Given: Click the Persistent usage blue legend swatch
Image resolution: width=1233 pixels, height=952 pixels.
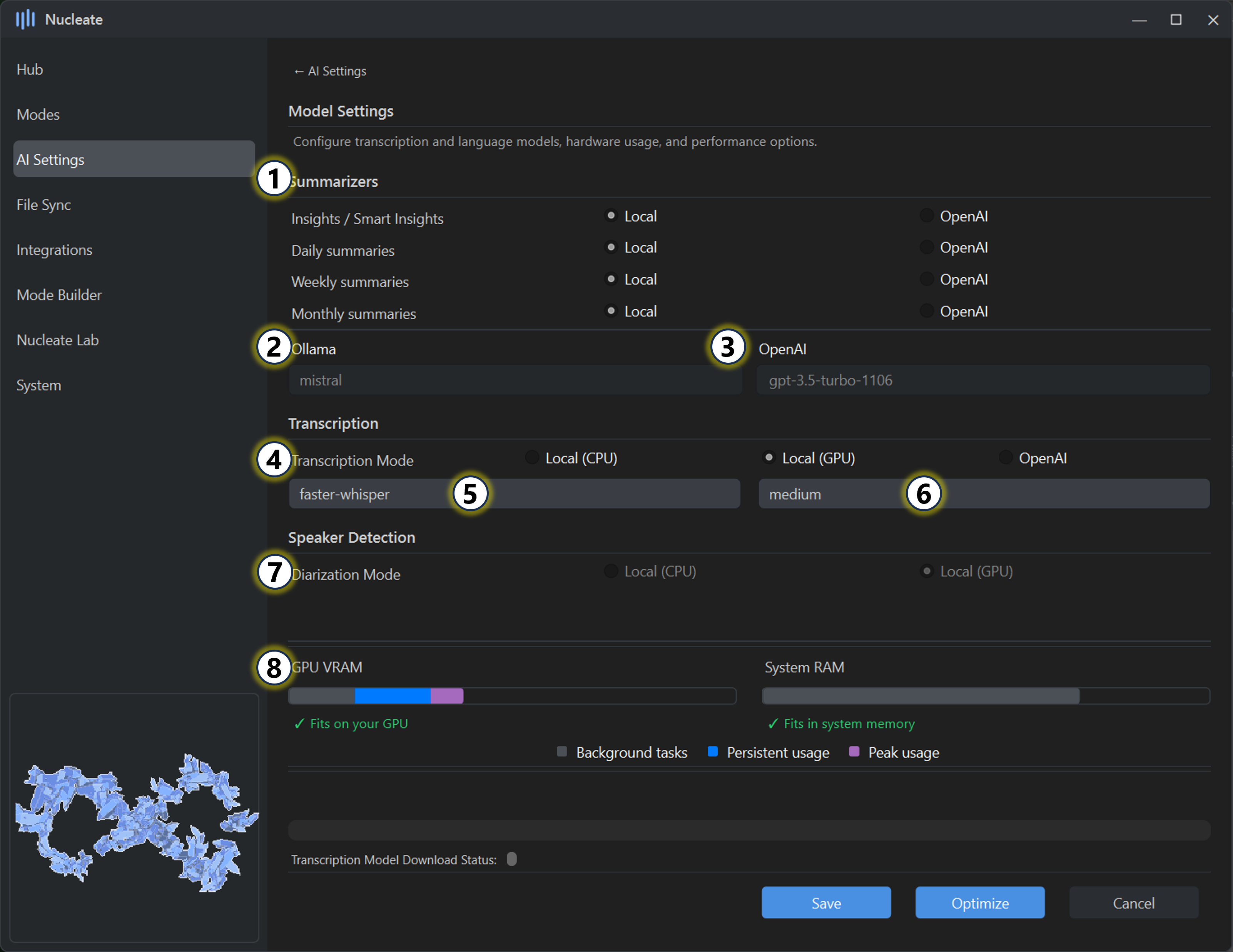Looking at the screenshot, I should point(712,752).
